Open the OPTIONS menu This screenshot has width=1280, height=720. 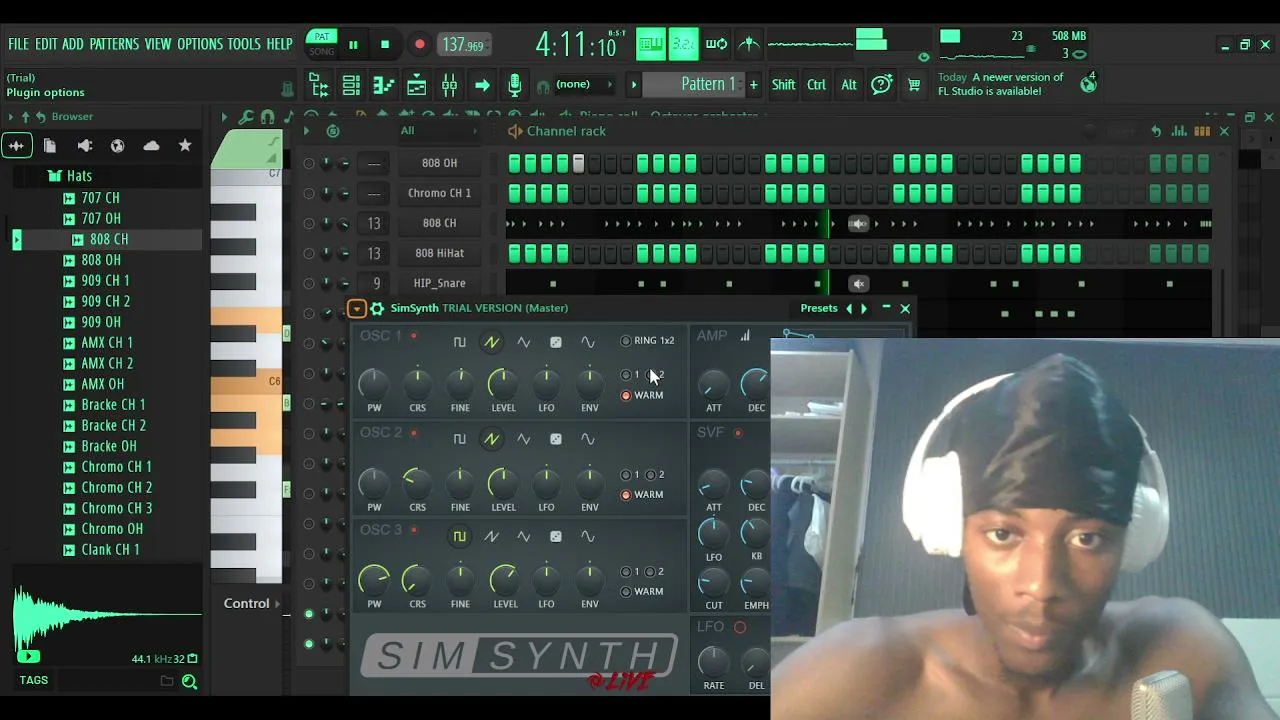tap(200, 44)
